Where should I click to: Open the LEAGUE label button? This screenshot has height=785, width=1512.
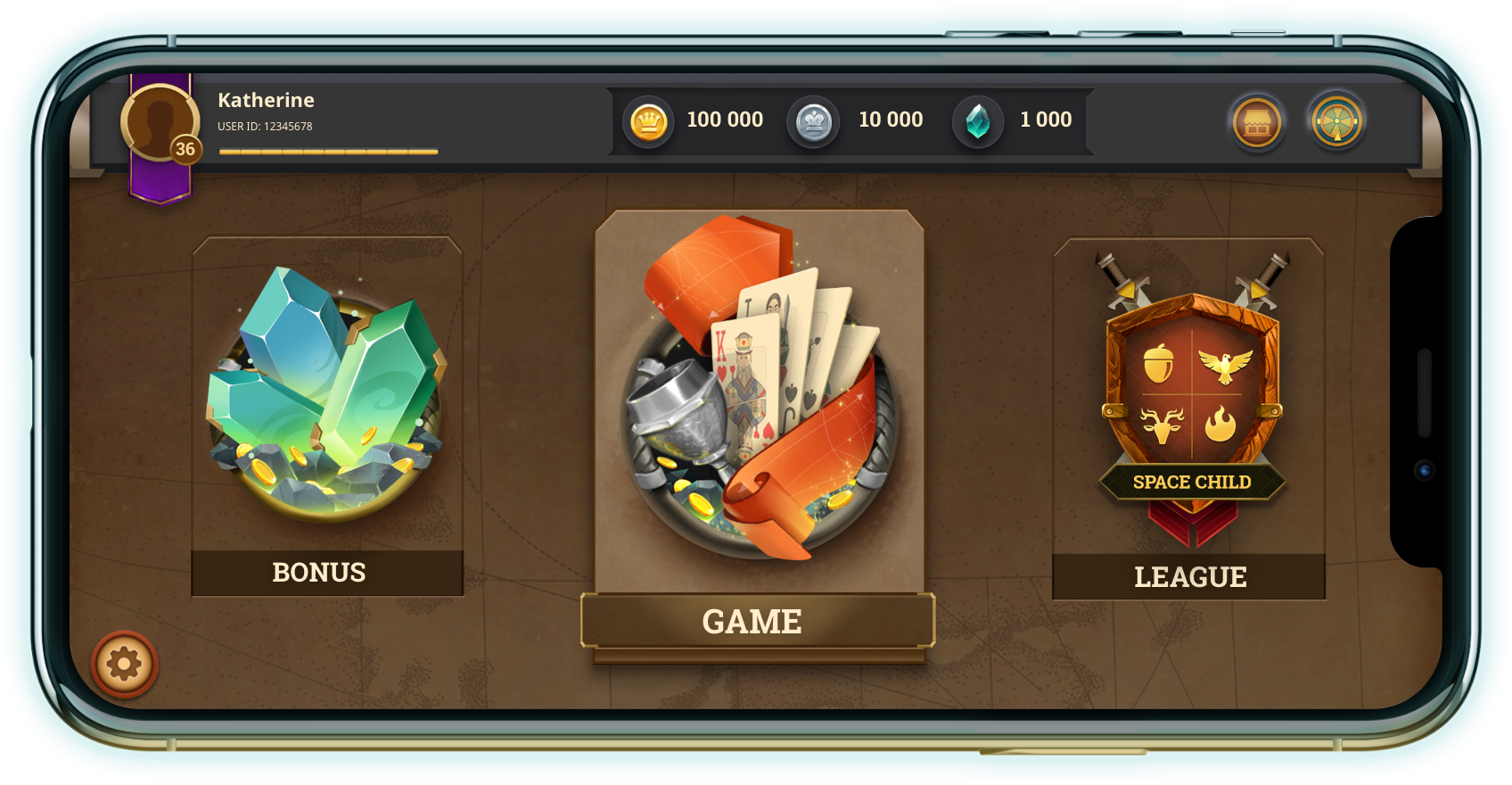tap(1189, 577)
